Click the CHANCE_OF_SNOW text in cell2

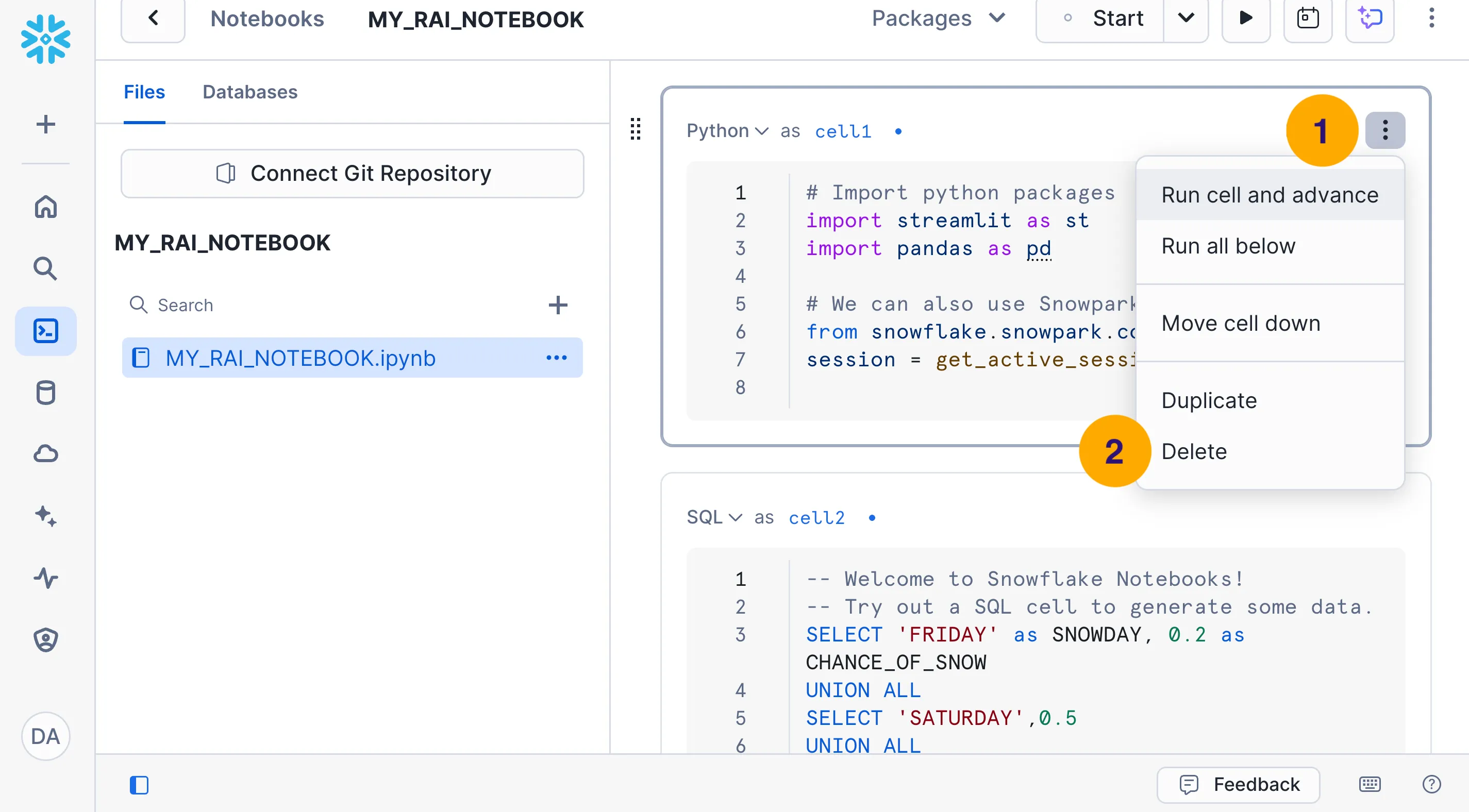tap(896, 662)
